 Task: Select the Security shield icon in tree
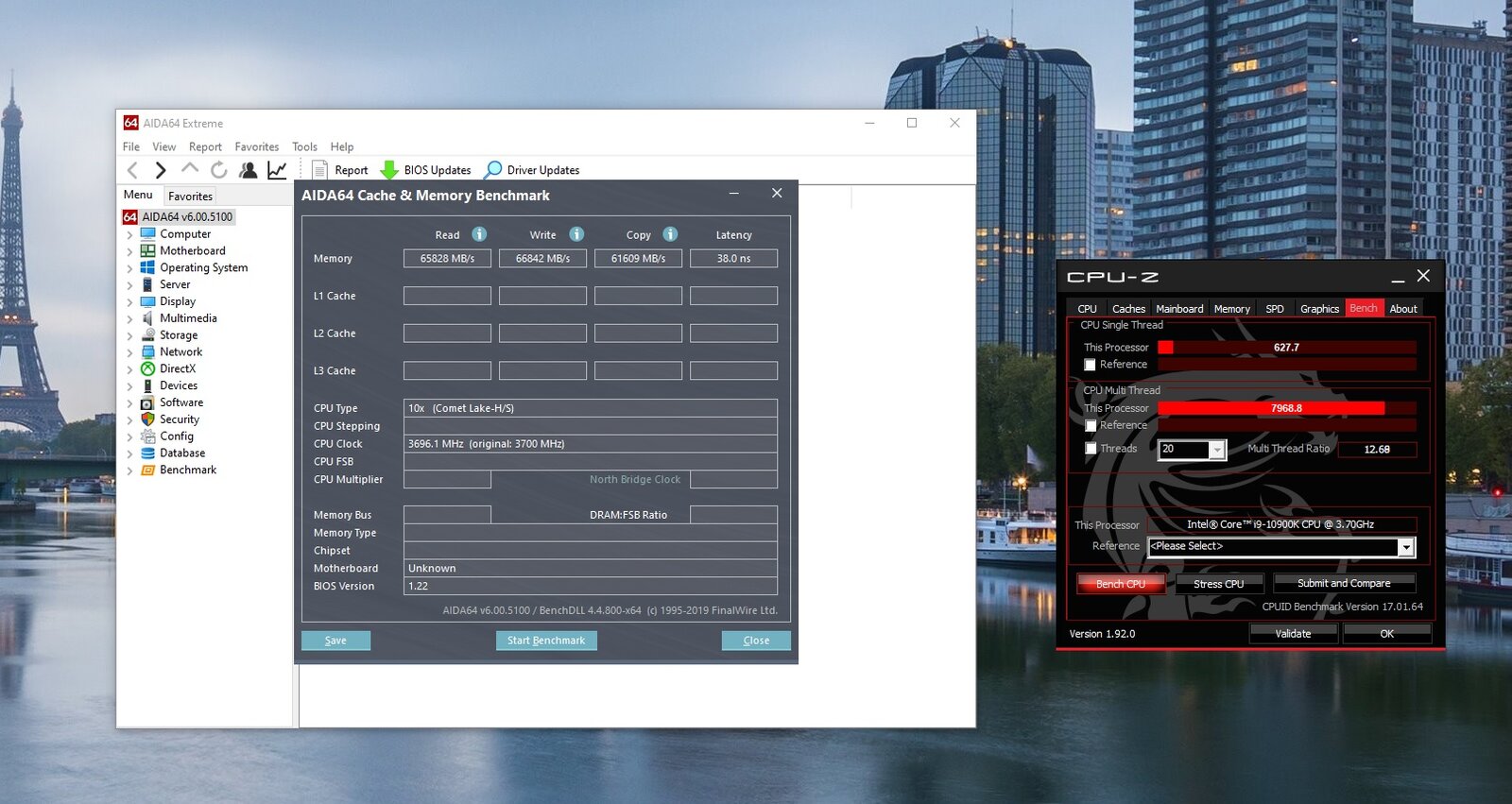147,419
